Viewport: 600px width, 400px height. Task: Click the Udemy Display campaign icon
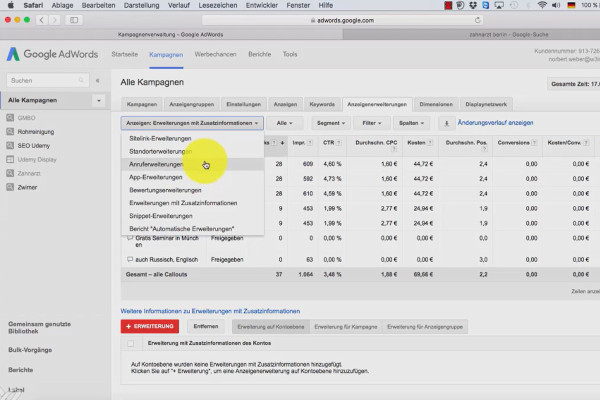pyautogui.click(x=10, y=159)
